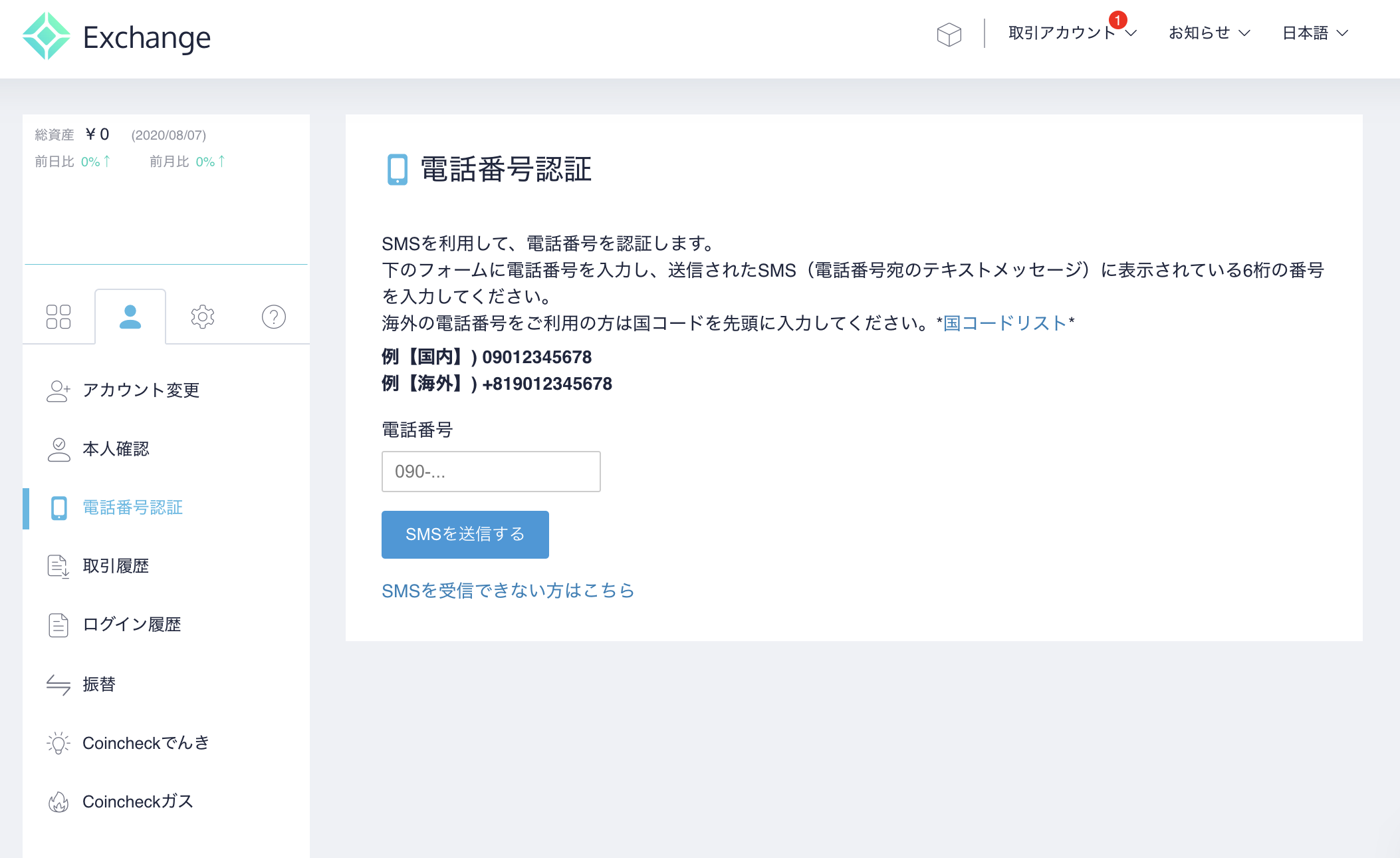Expand the 取引アカウント dropdown
1400x858 pixels.
(1072, 33)
